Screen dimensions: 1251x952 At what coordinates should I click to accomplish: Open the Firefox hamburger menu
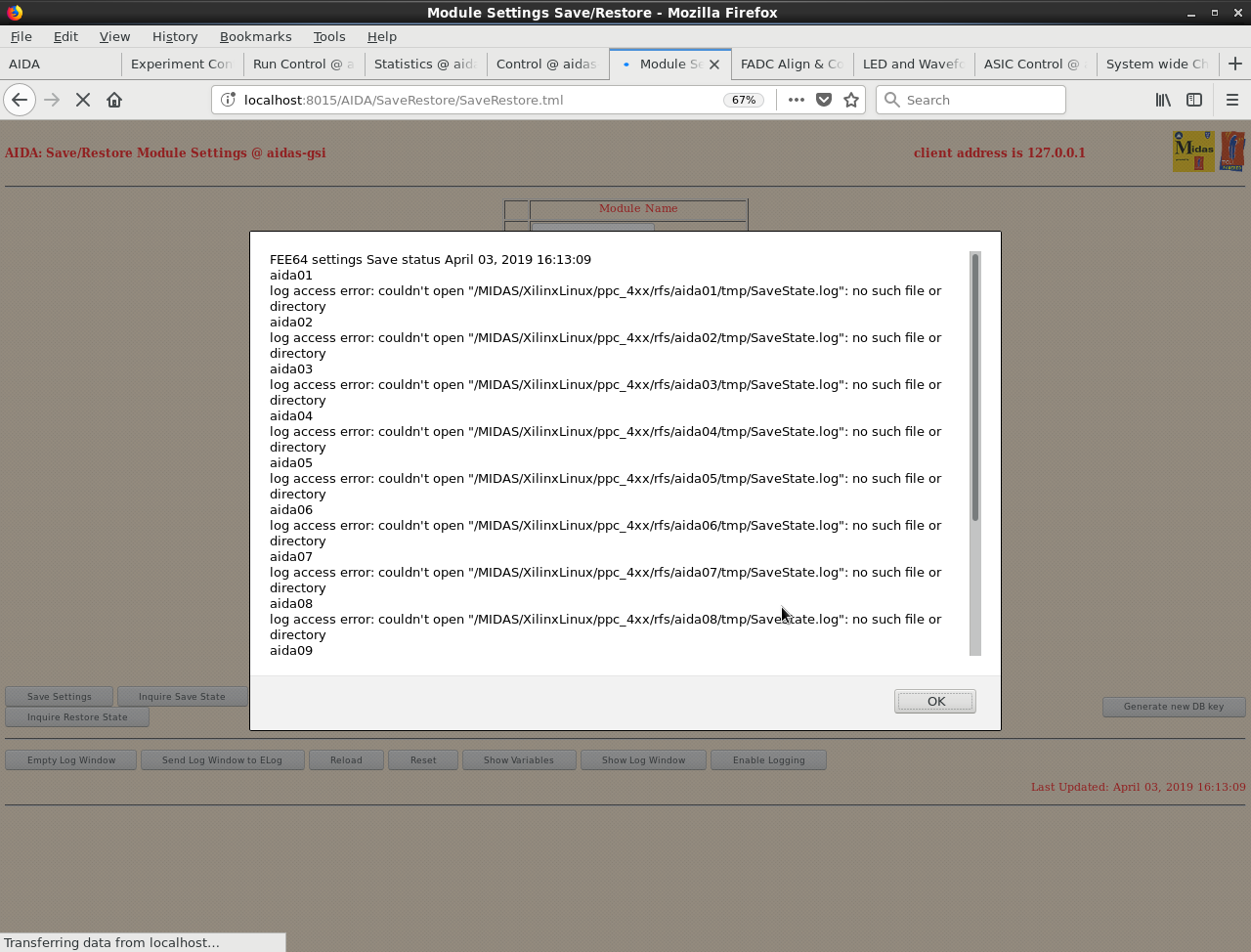(x=1232, y=100)
